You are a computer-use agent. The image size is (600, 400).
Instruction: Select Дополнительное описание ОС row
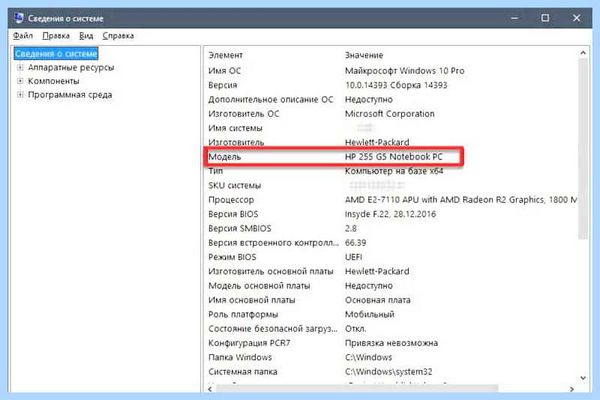(392, 100)
